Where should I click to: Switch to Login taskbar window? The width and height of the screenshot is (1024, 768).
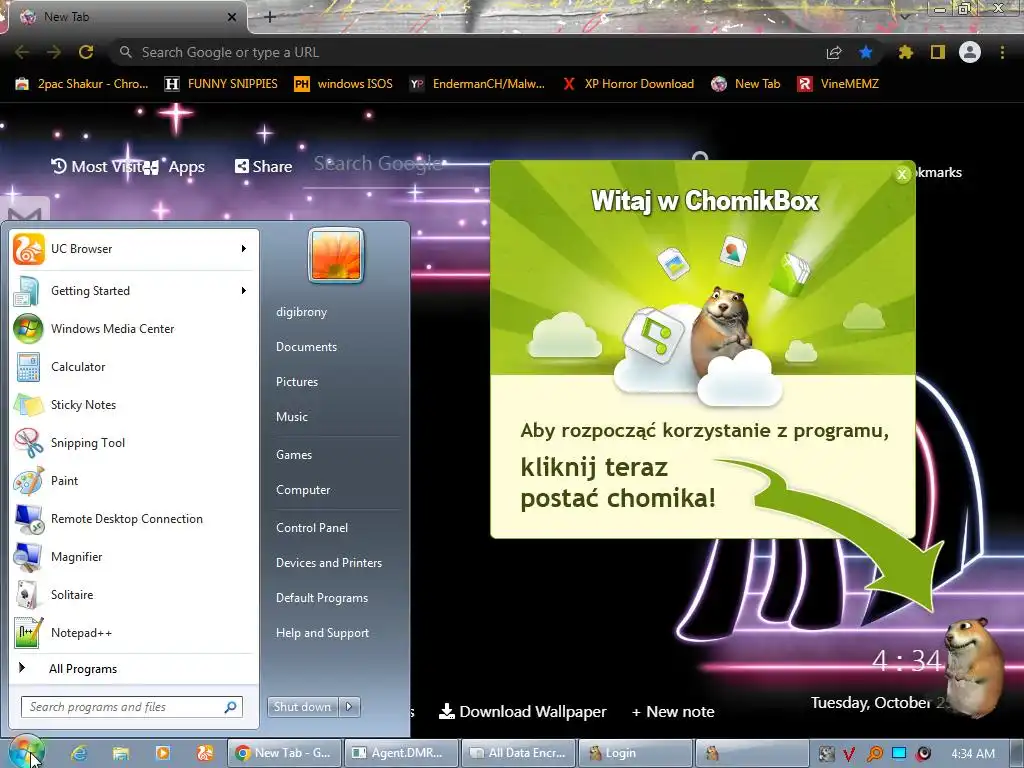click(635, 753)
